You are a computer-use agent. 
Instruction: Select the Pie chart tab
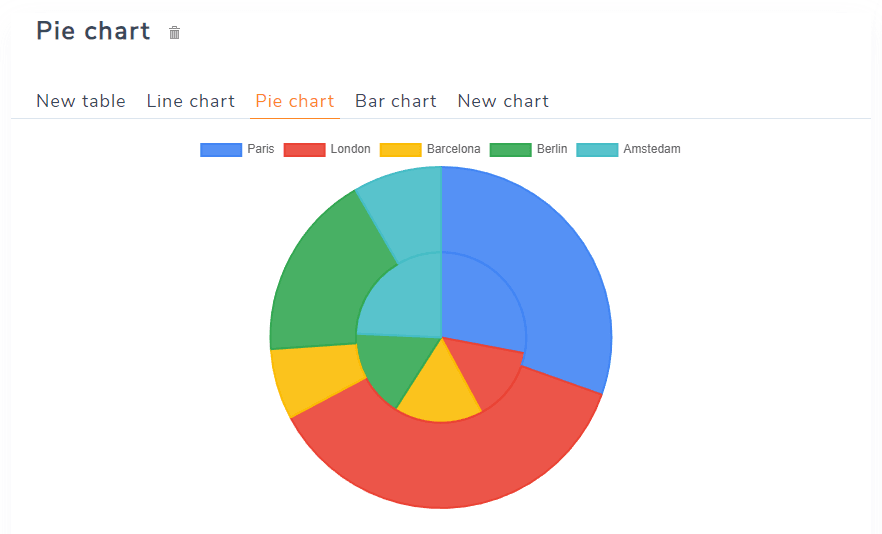pos(295,101)
